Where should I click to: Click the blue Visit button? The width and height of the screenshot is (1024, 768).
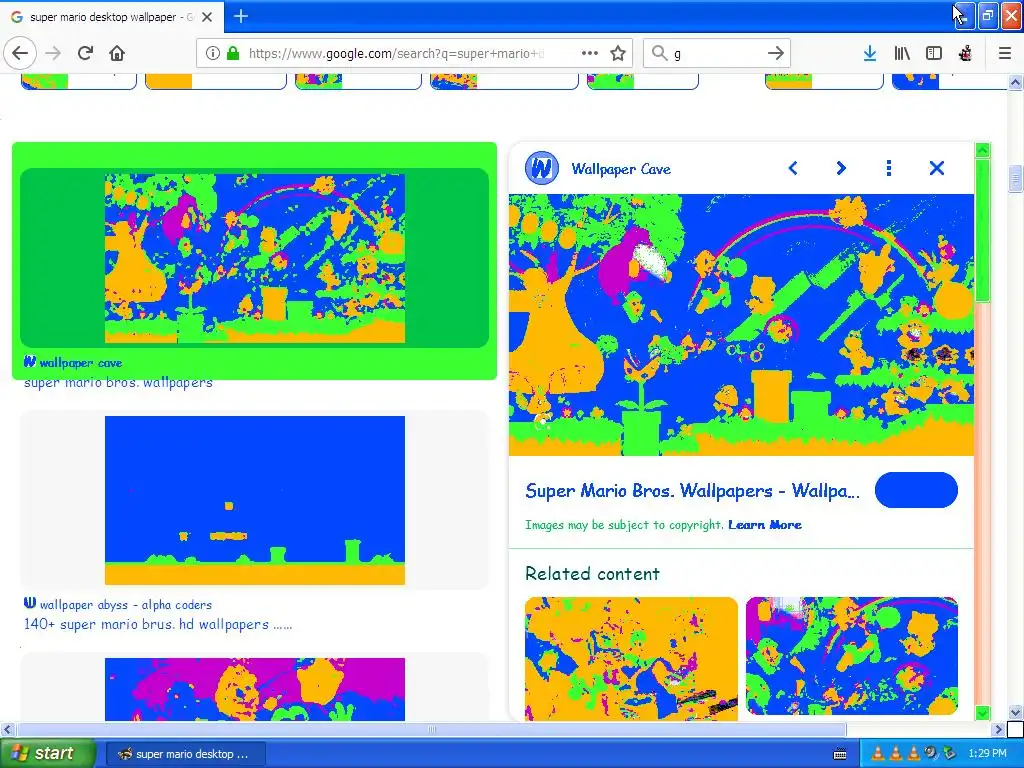tap(916, 490)
